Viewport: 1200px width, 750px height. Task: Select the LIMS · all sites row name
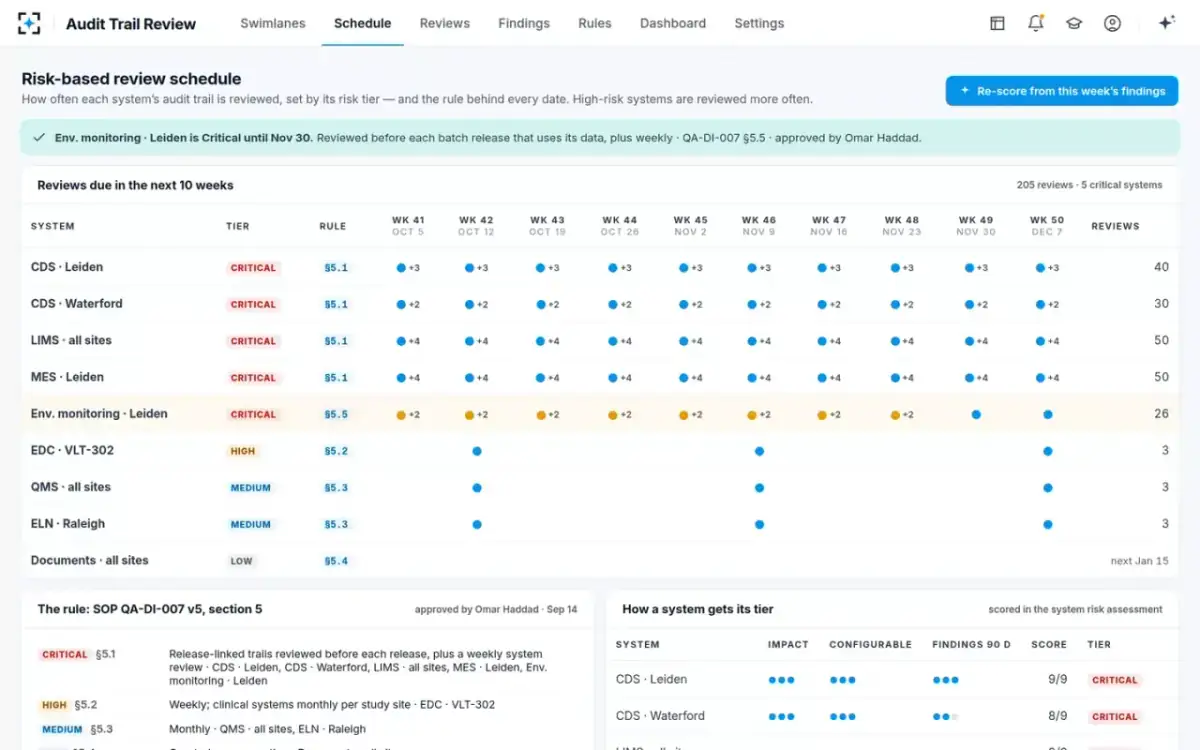[x=71, y=340]
